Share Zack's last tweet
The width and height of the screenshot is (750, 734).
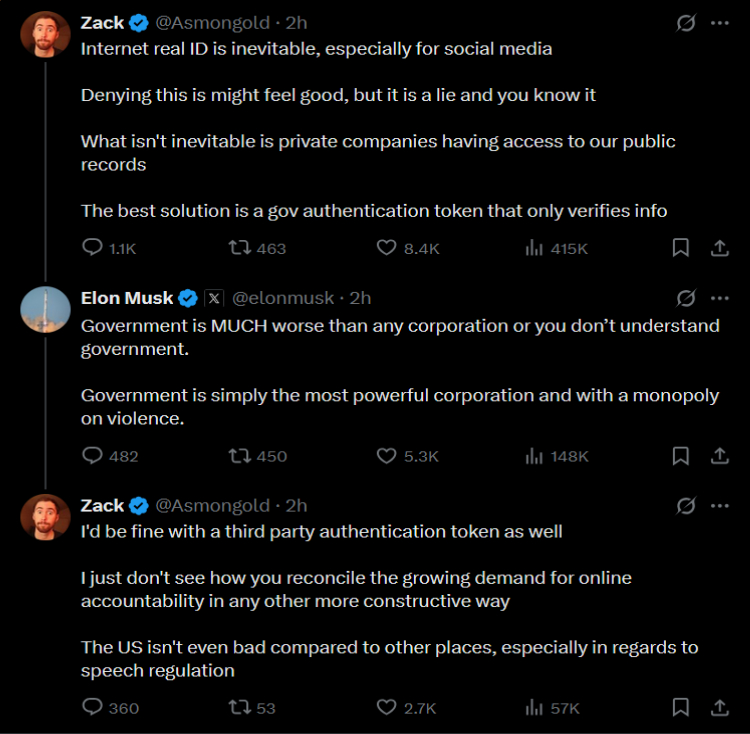(719, 708)
